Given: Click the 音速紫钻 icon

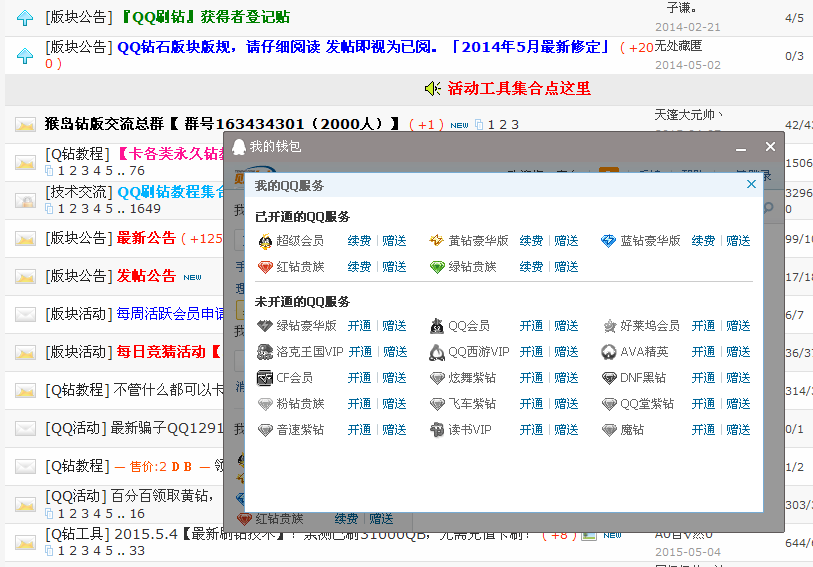Looking at the screenshot, I should [x=265, y=430].
